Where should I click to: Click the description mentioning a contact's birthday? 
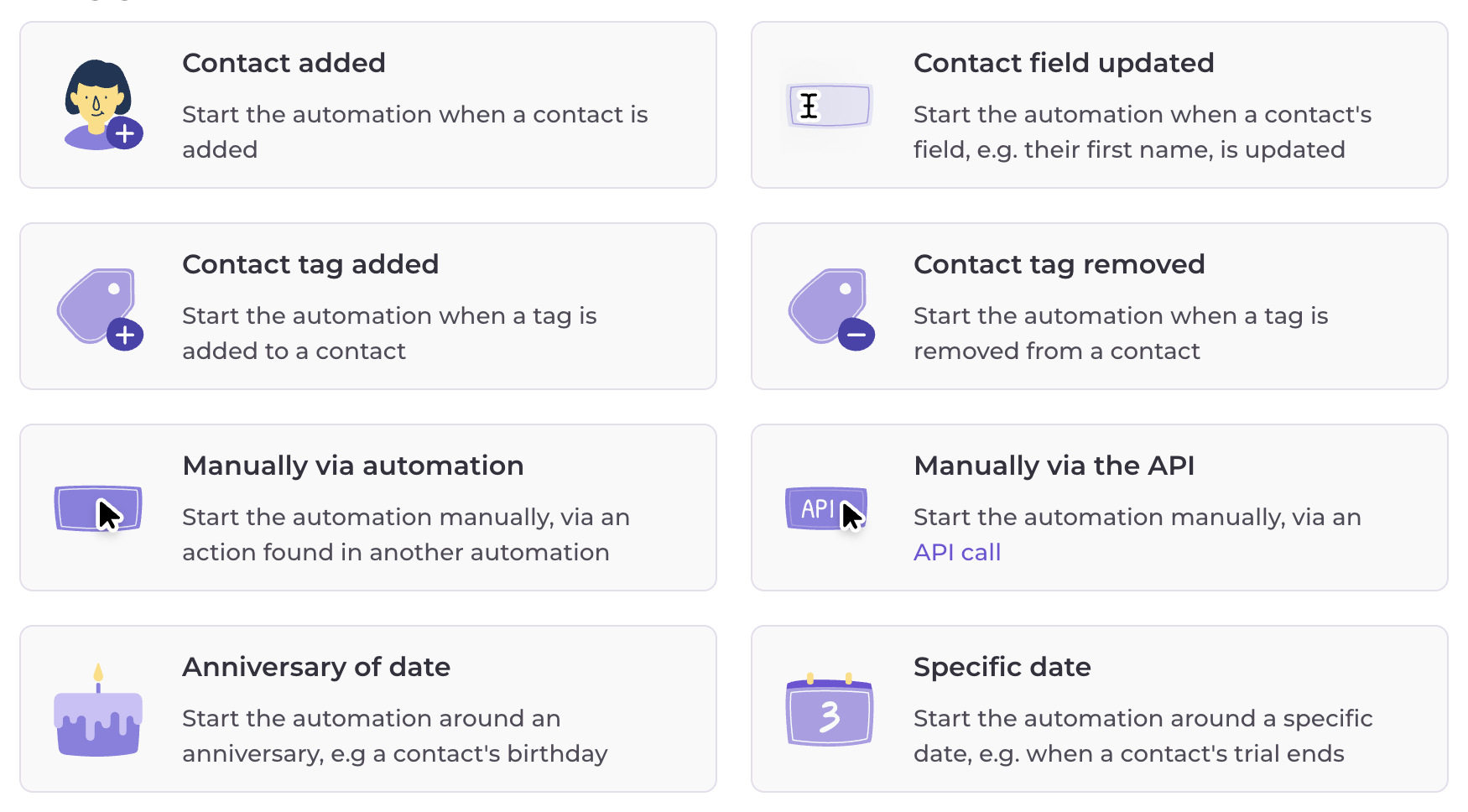[395, 736]
